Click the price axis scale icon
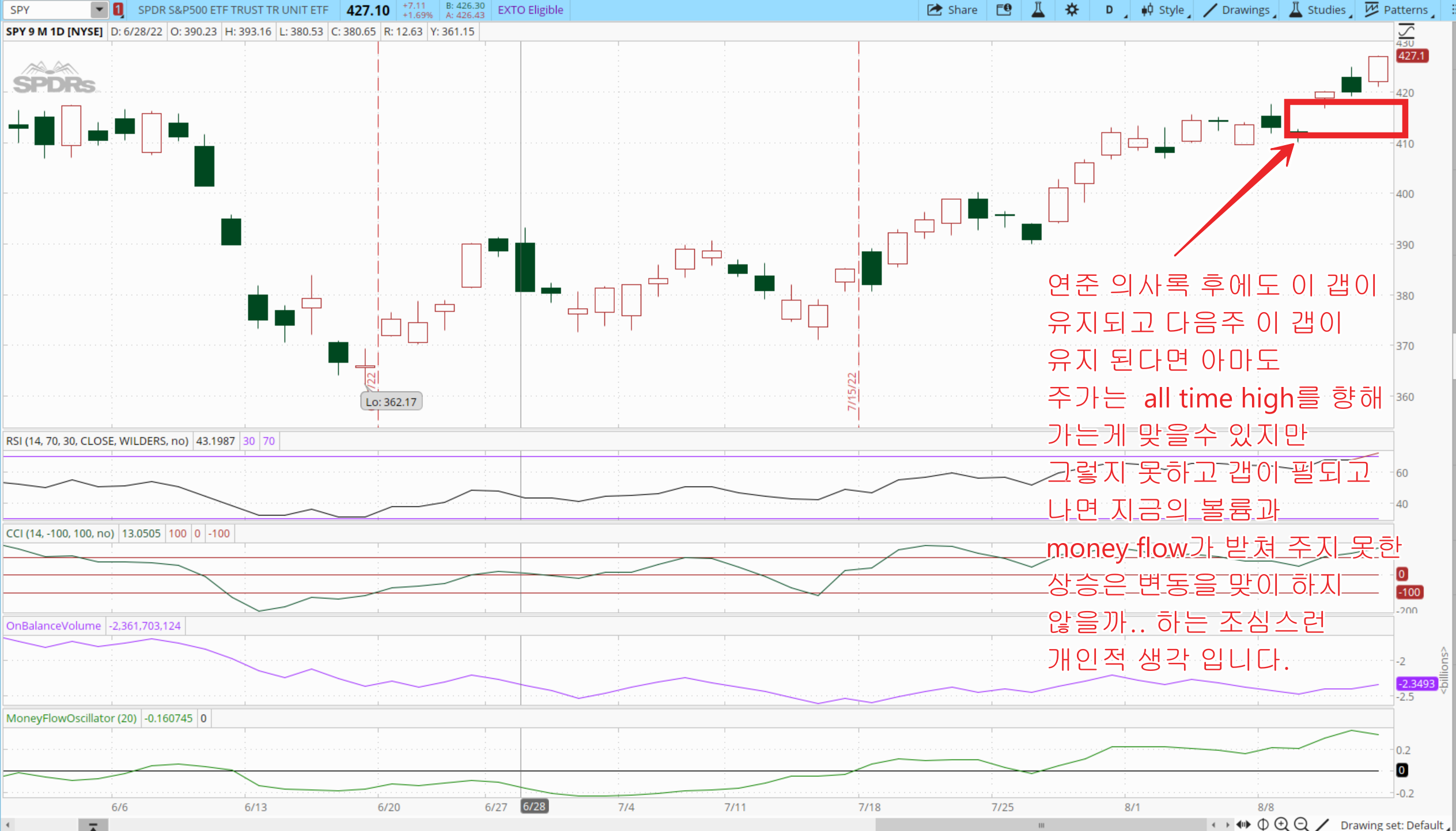This screenshot has height=831, width=1456. (x=1406, y=31)
